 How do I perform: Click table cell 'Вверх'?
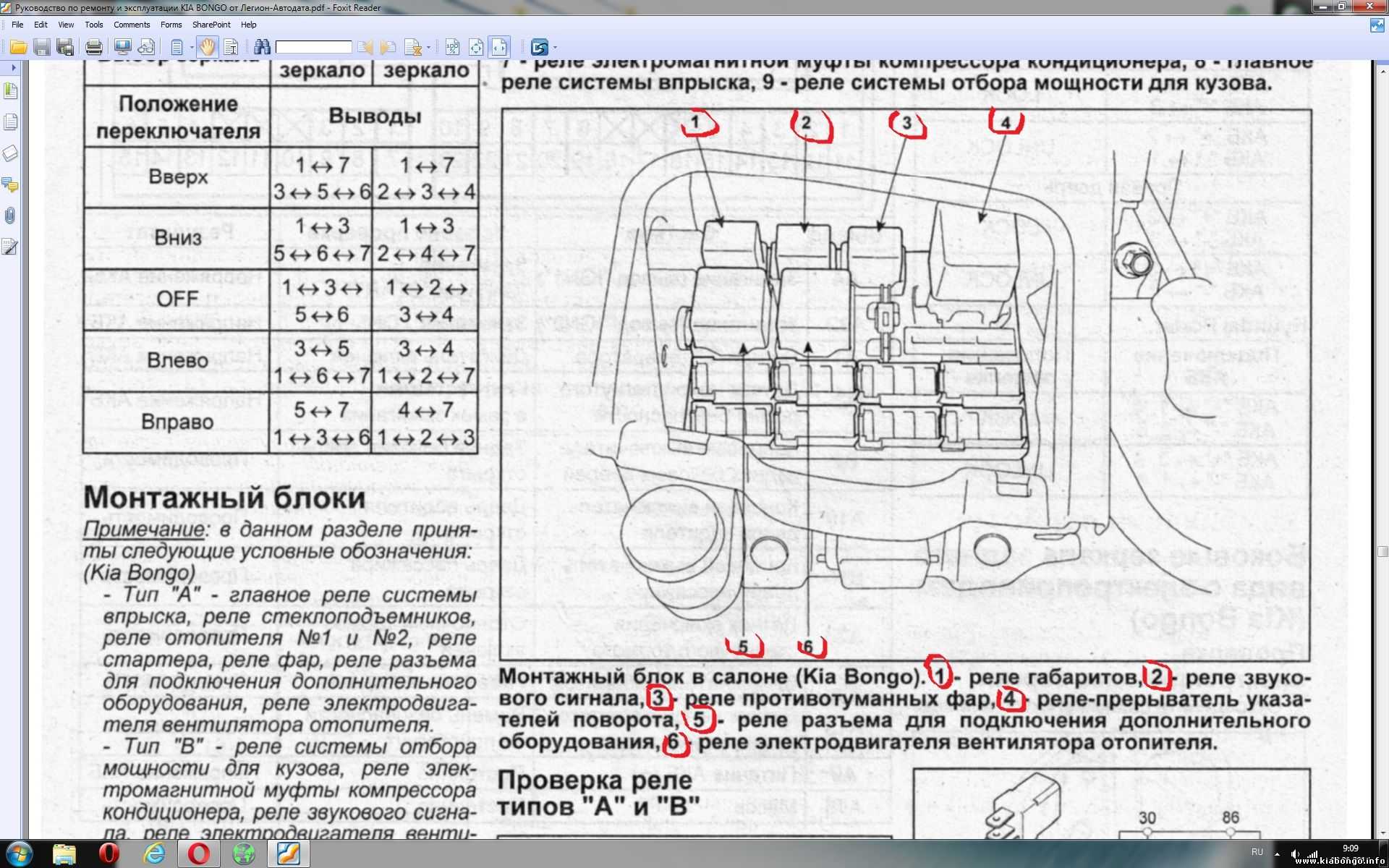click(178, 177)
